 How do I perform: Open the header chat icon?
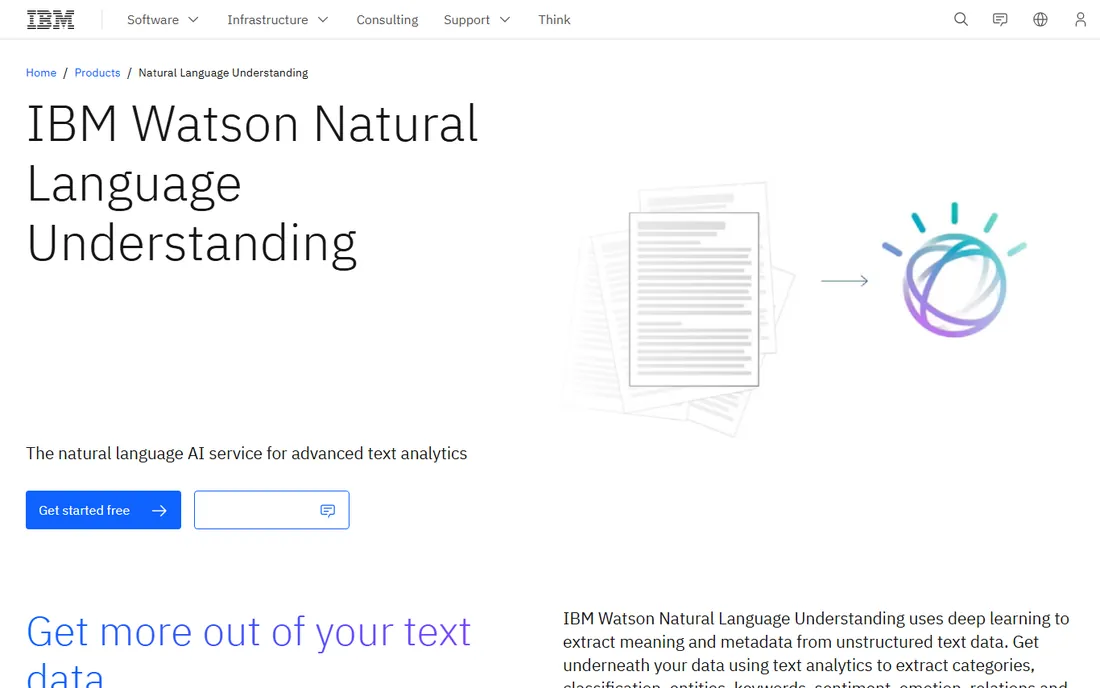pyautogui.click(x=1000, y=20)
